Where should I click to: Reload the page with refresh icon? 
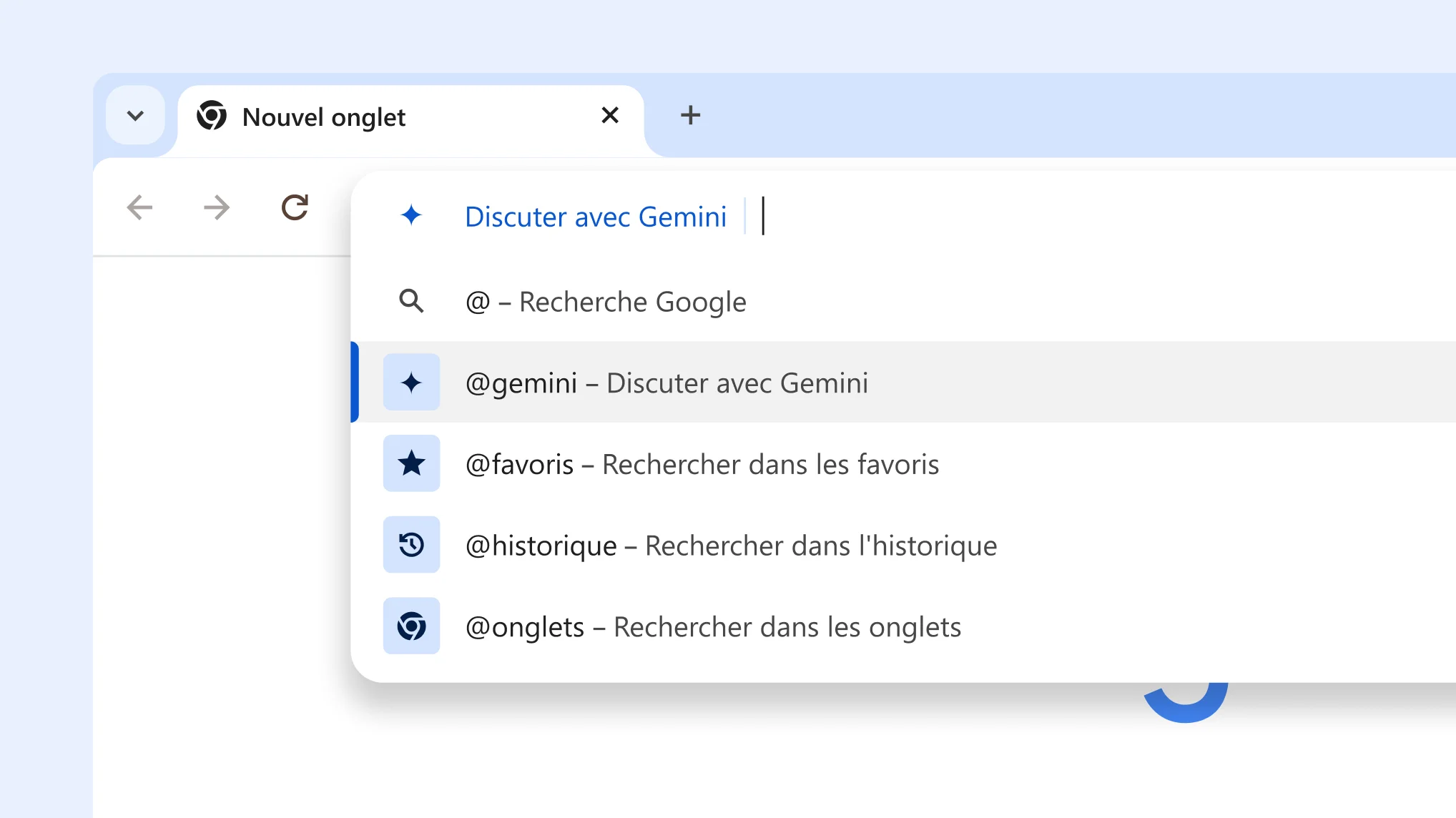pos(294,207)
